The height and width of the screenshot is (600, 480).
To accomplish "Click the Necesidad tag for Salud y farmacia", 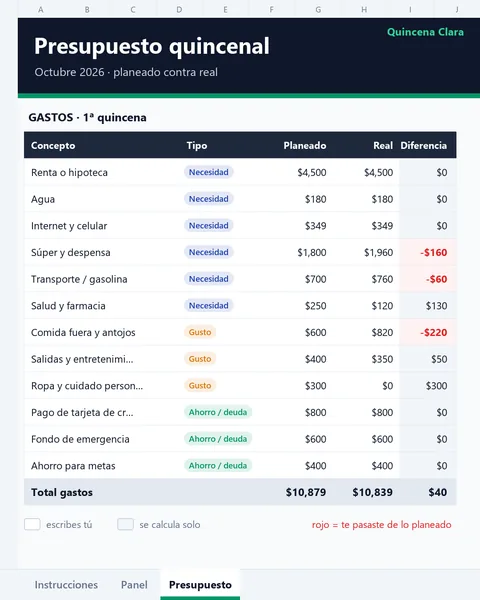I will [x=209, y=306].
